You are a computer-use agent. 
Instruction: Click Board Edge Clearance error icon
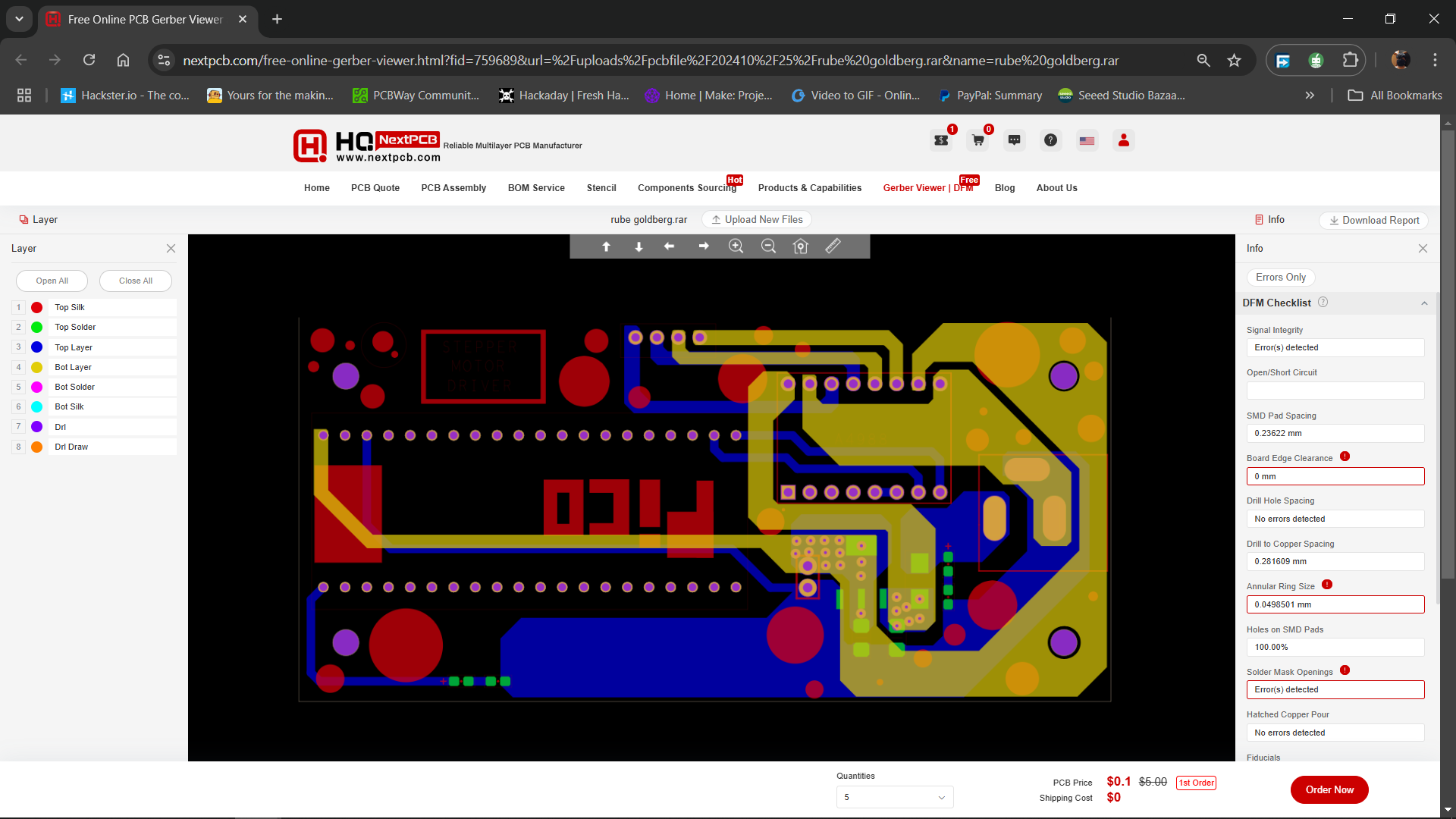[x=1345, y=457]
